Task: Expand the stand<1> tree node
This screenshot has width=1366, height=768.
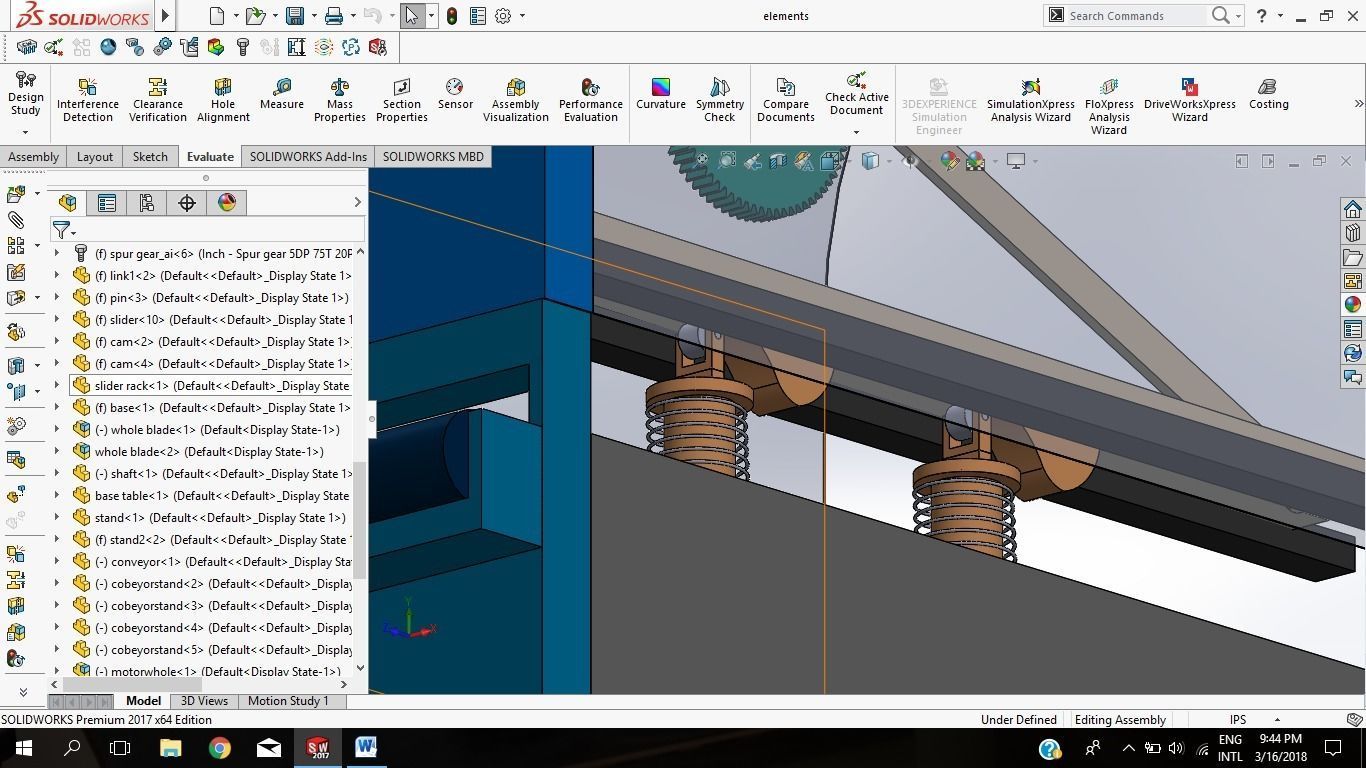Action: (57, 518)
